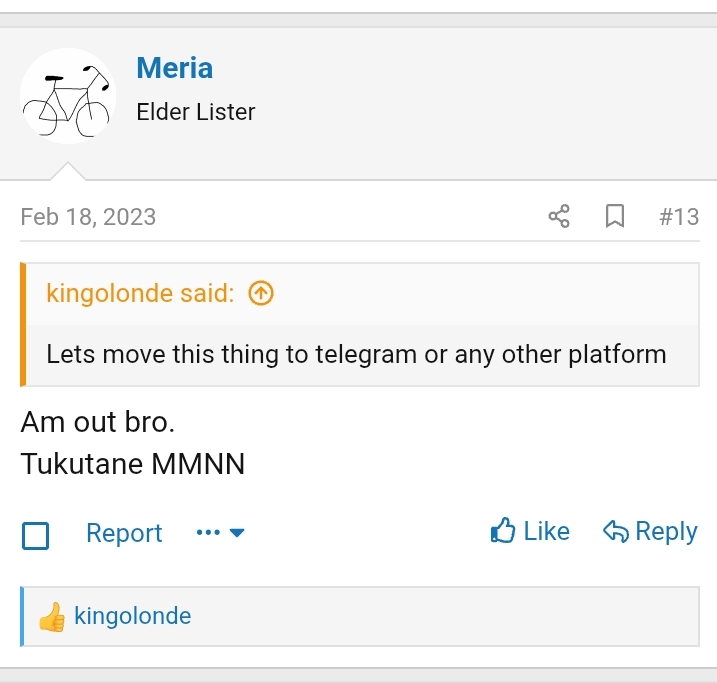
Task: Tick the post selection checkbox
Action: (36, 536)
